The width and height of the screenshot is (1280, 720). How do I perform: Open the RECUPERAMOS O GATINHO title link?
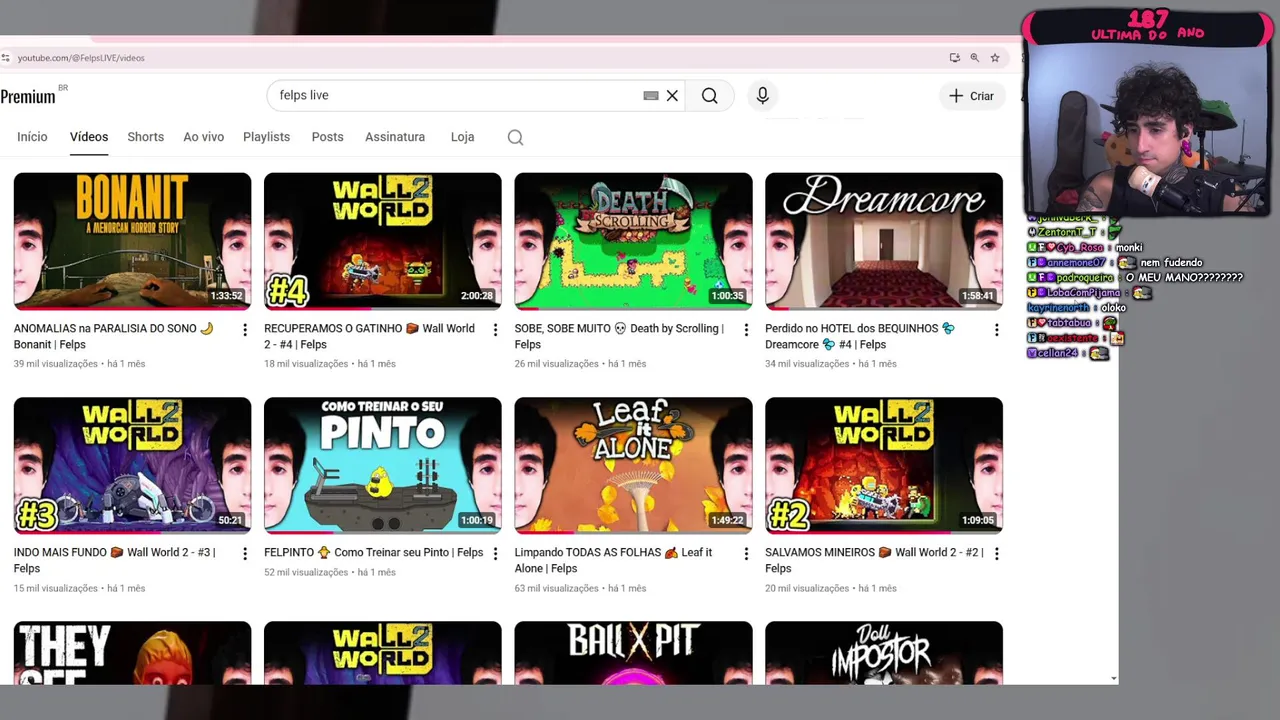(x=369, y=336)
